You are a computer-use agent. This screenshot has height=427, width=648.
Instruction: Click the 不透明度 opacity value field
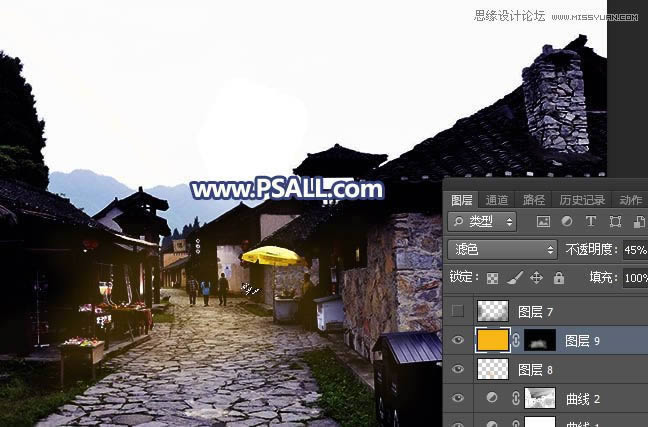(634, 249)
